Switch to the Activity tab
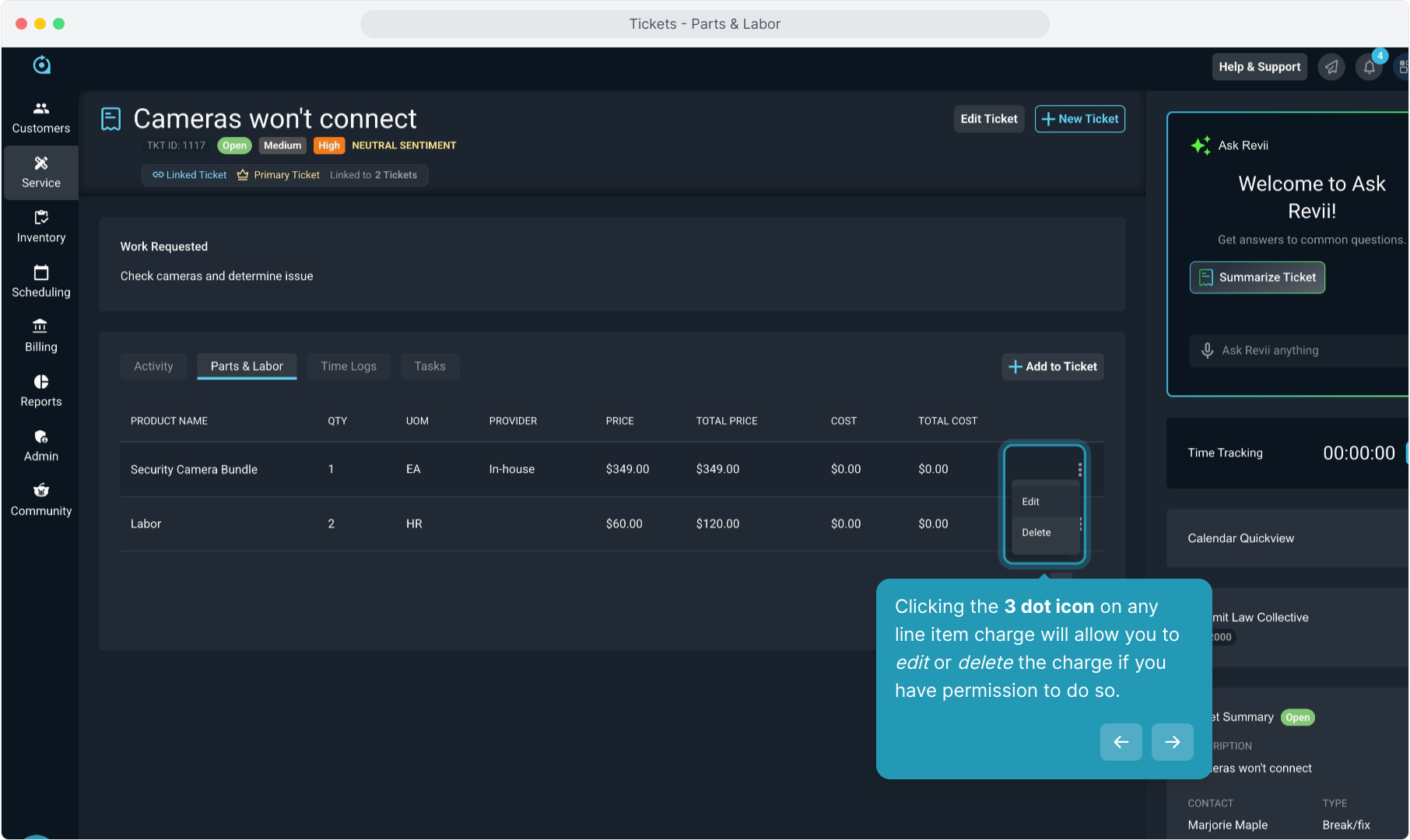The width and height of the screenshot is (1410, 840). (153, 366)
